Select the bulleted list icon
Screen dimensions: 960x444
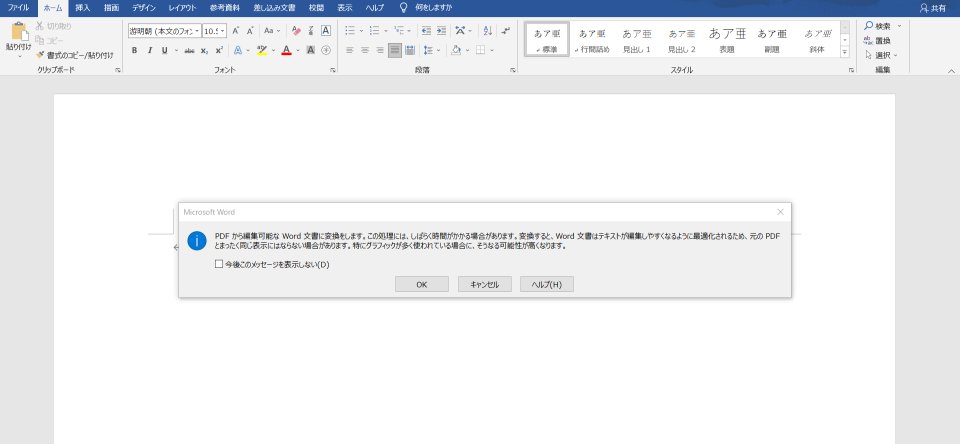350,30
